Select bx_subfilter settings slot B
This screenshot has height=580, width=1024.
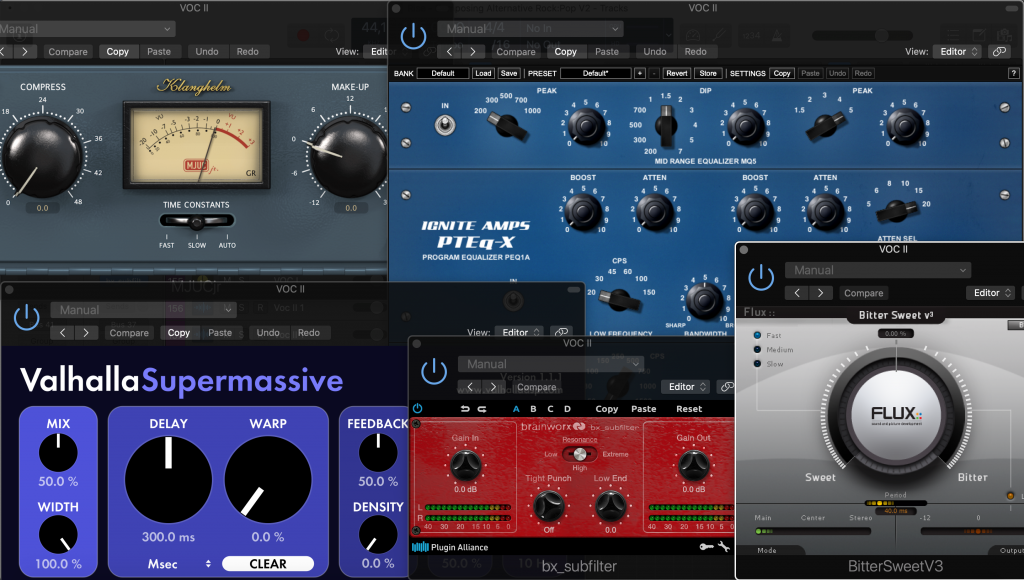[x=533, y=409]
